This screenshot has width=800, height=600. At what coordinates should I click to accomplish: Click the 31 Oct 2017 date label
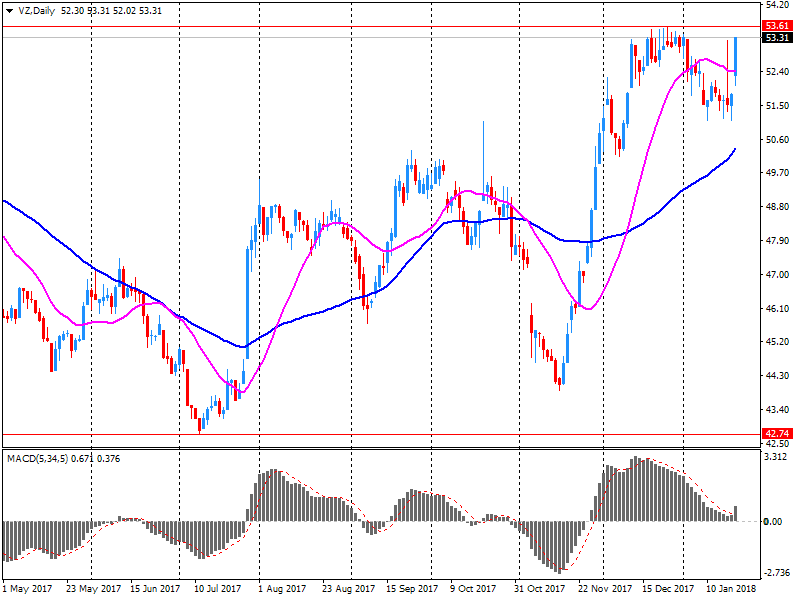pyautogui.click(x=539, y=589)
